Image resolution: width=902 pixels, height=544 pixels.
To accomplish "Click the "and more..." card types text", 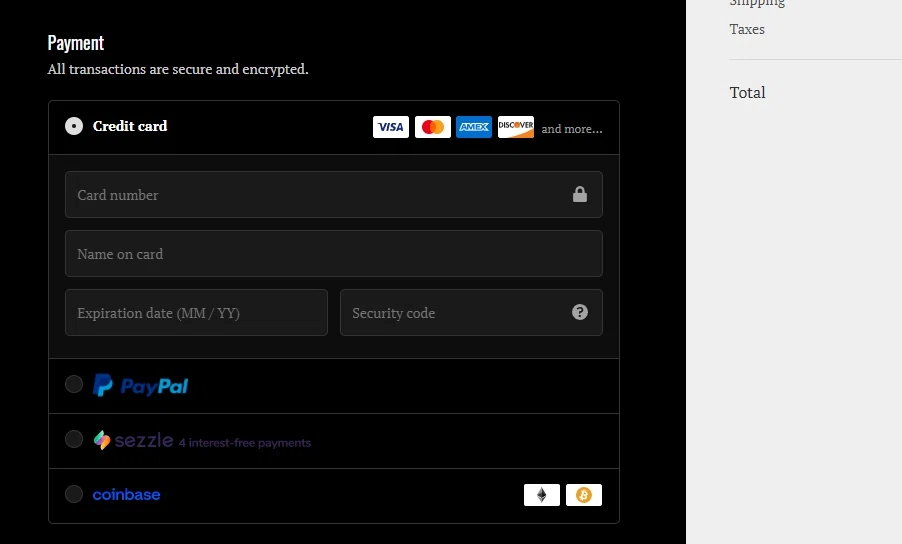I will pos(572,129).
